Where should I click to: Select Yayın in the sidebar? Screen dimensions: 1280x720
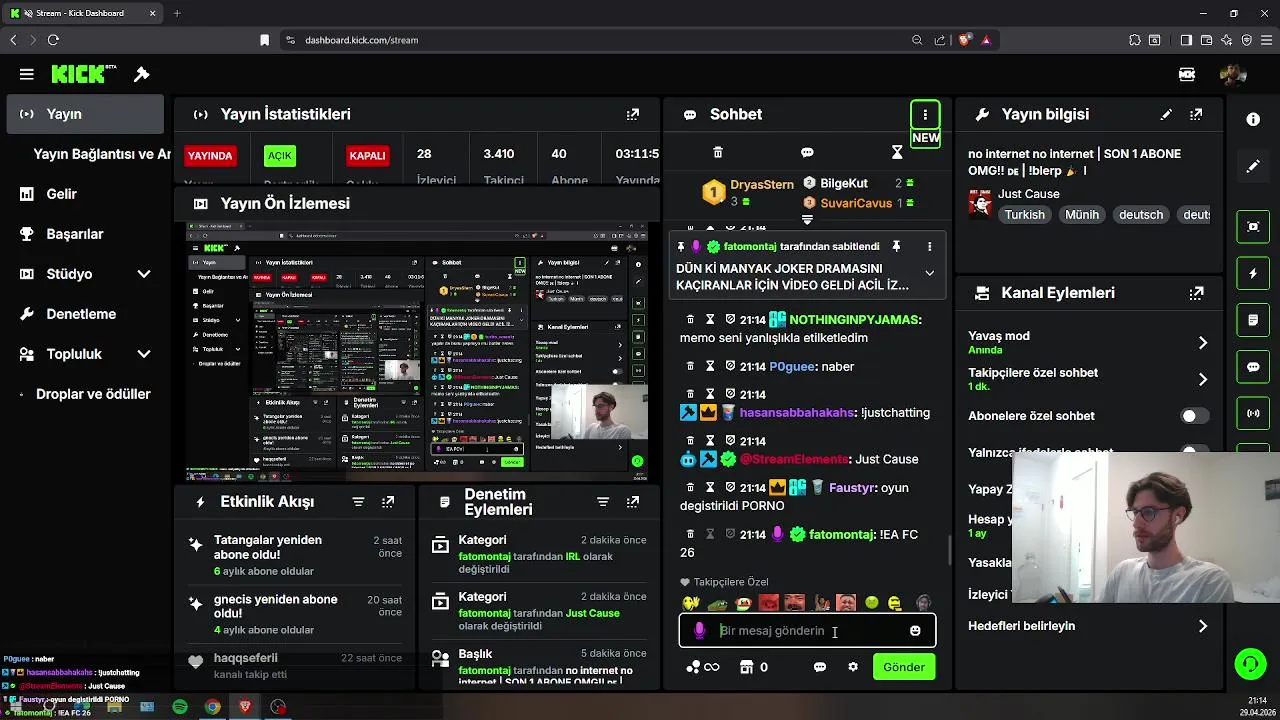pyautogui.click(x=85, y=114)
